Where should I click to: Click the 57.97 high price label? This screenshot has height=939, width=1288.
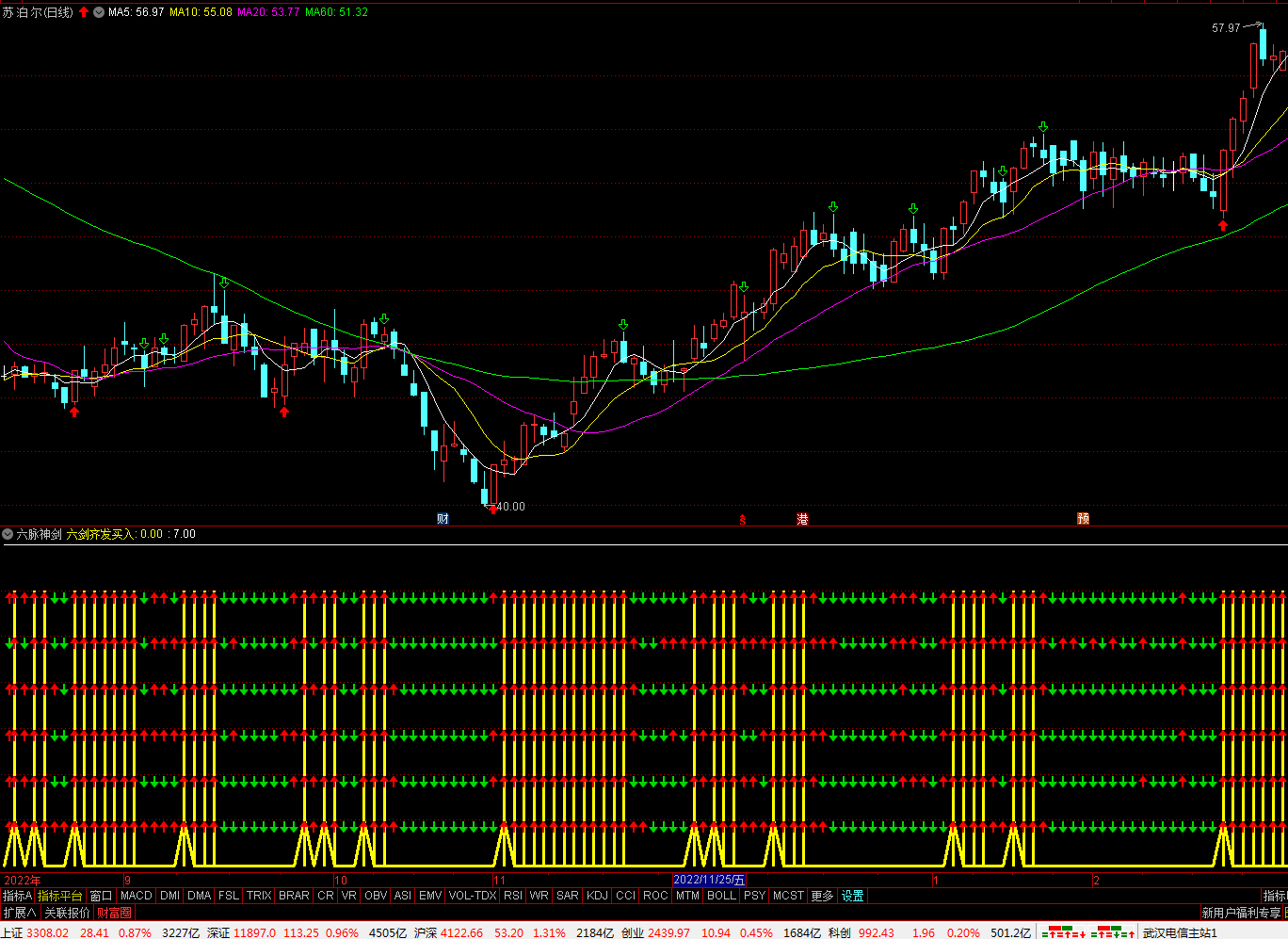[1226, 28]
